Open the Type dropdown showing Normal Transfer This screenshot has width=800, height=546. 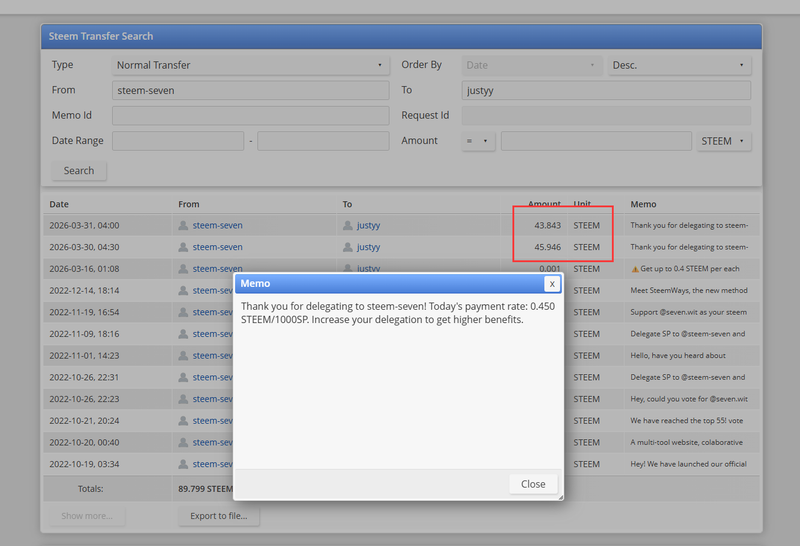coord(251,65)
